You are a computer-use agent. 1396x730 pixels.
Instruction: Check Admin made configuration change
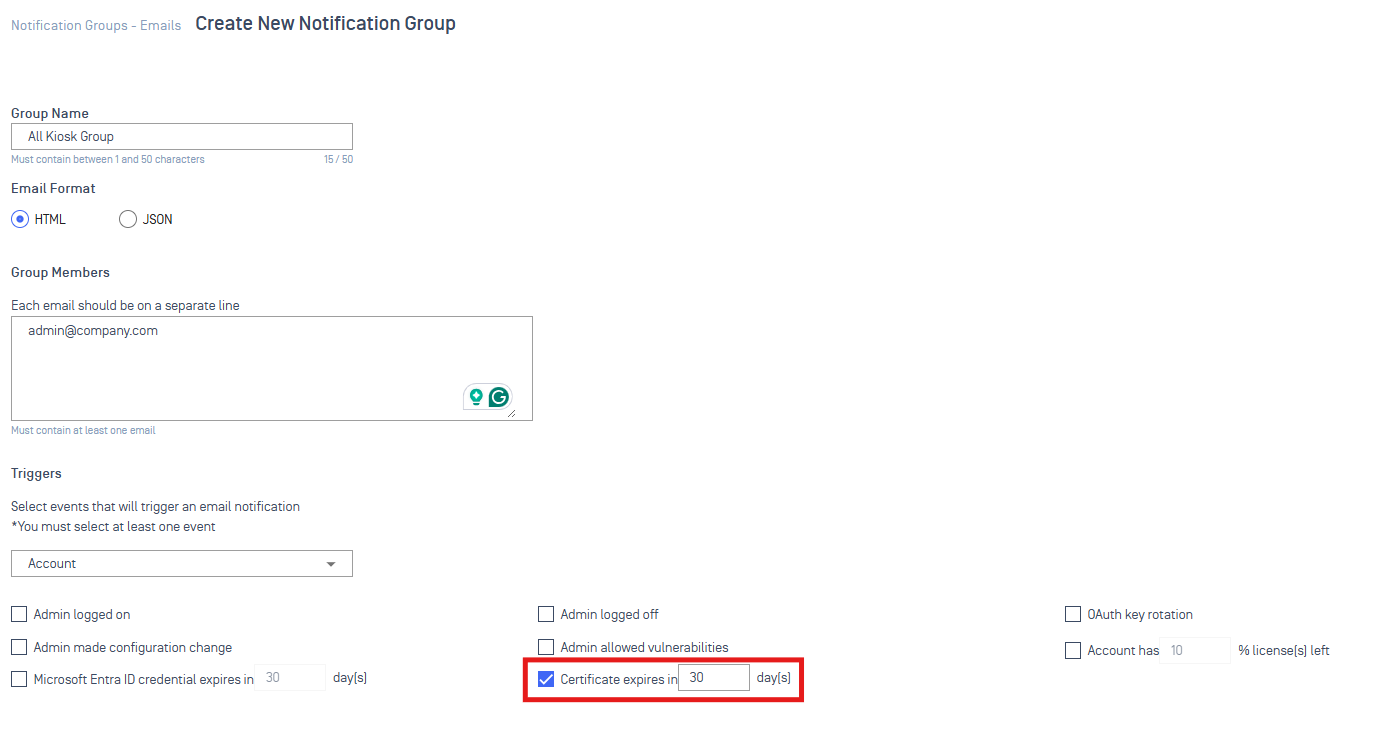19,647
